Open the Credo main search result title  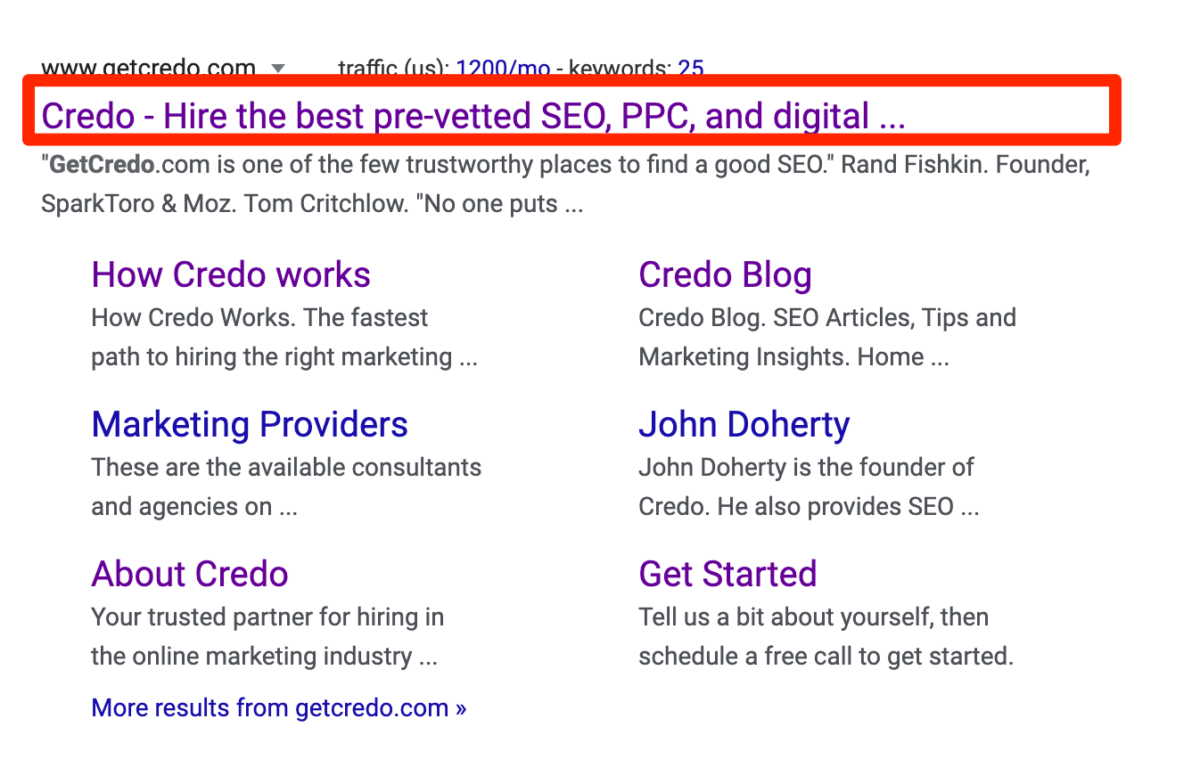473,116
